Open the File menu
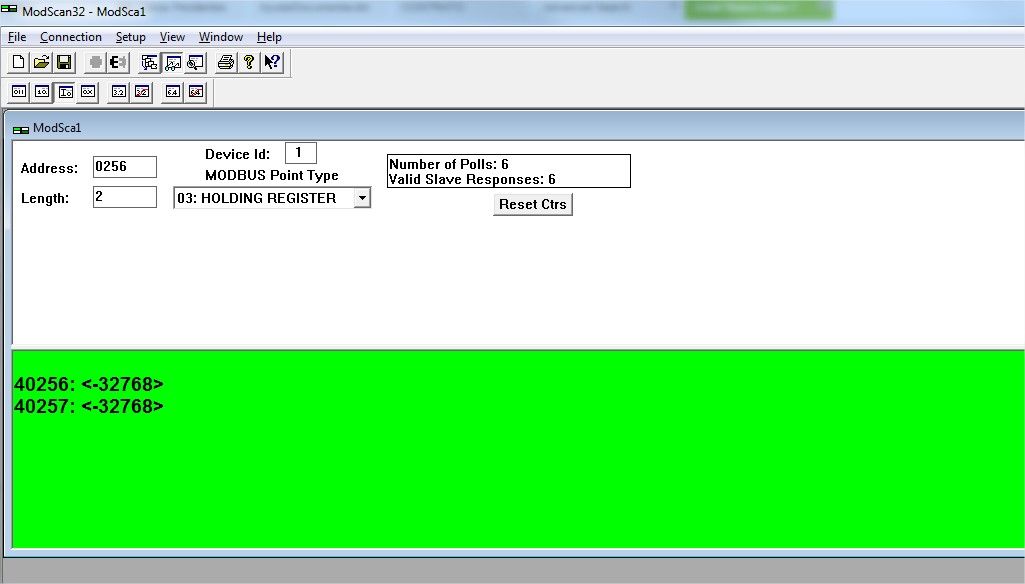The width and height of the screenshot is (1025, 584). point(17,37)
